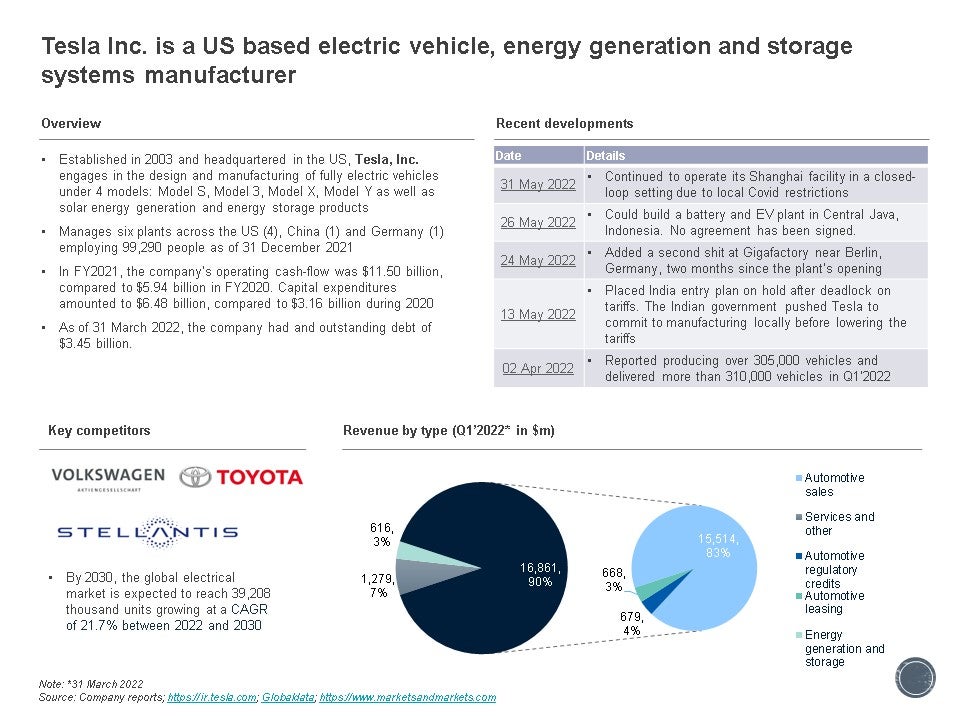Click the Date column header
Viewport: 960px width, 720px height.
(x=538, y=156)
